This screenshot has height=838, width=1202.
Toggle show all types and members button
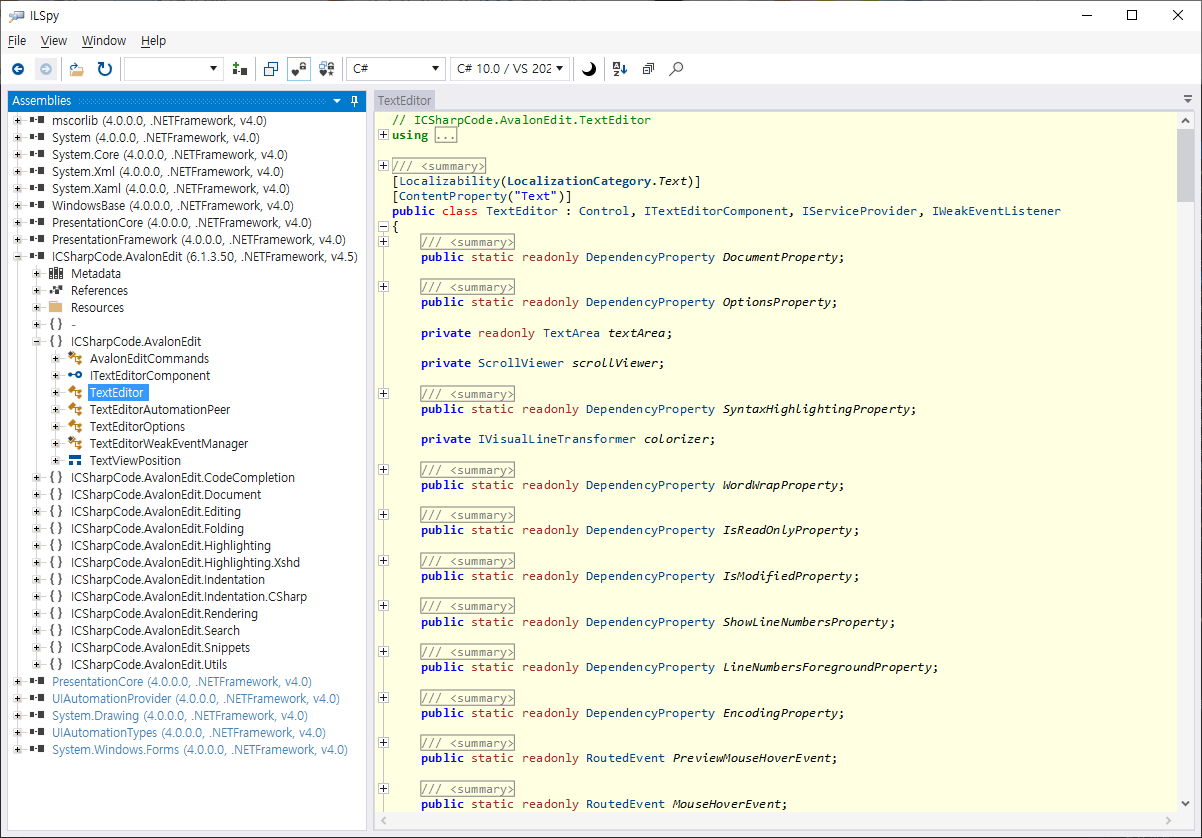click(x=327, y=69)
